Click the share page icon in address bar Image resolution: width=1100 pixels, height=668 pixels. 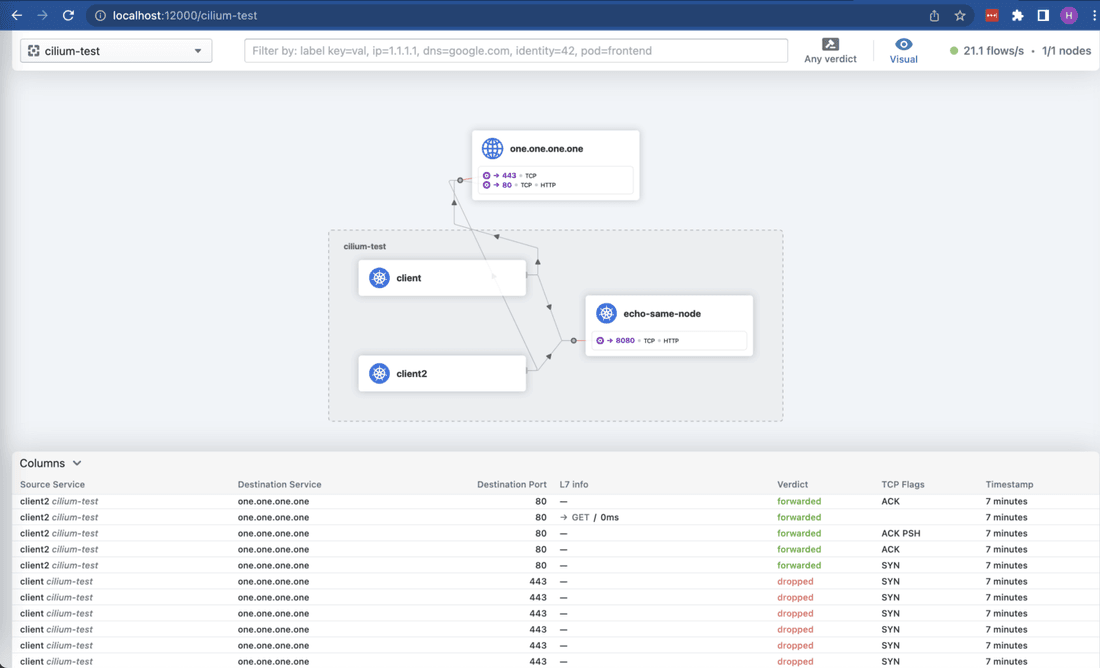click(934, 15)
